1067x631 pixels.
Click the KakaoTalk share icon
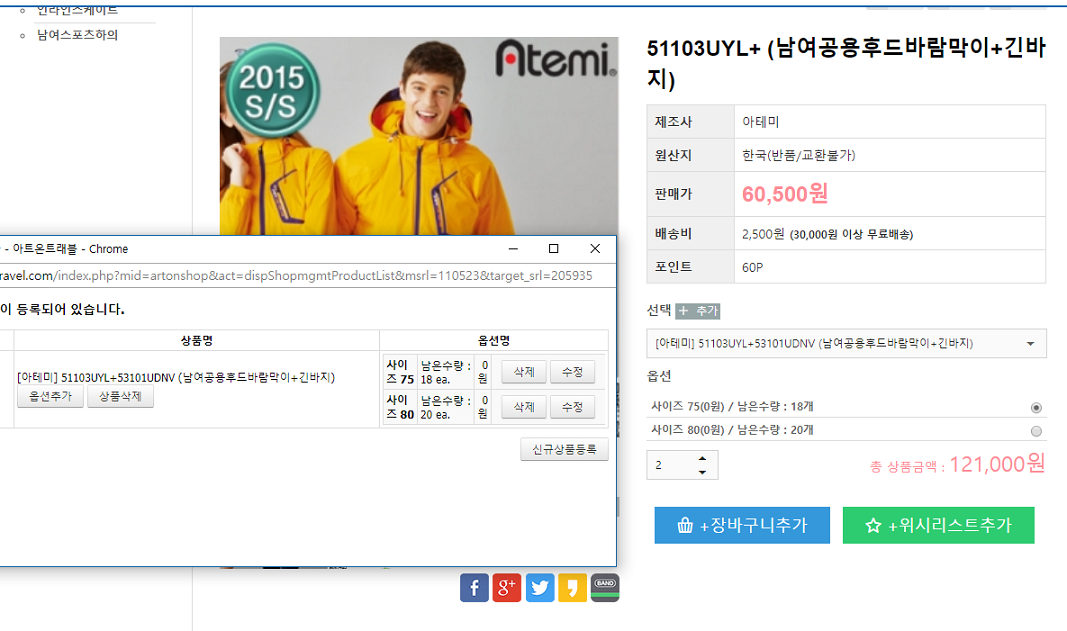click(572, 587)
